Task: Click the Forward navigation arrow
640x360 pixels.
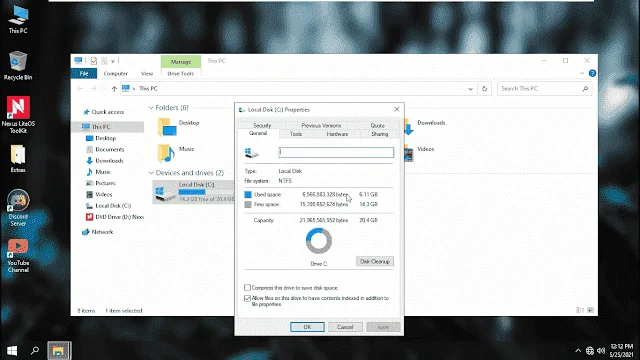Action: 93,89
